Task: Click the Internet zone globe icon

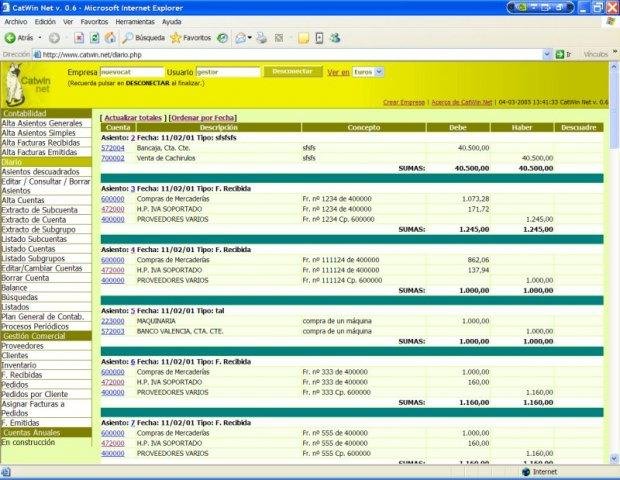Action: [x=526, y=472]
